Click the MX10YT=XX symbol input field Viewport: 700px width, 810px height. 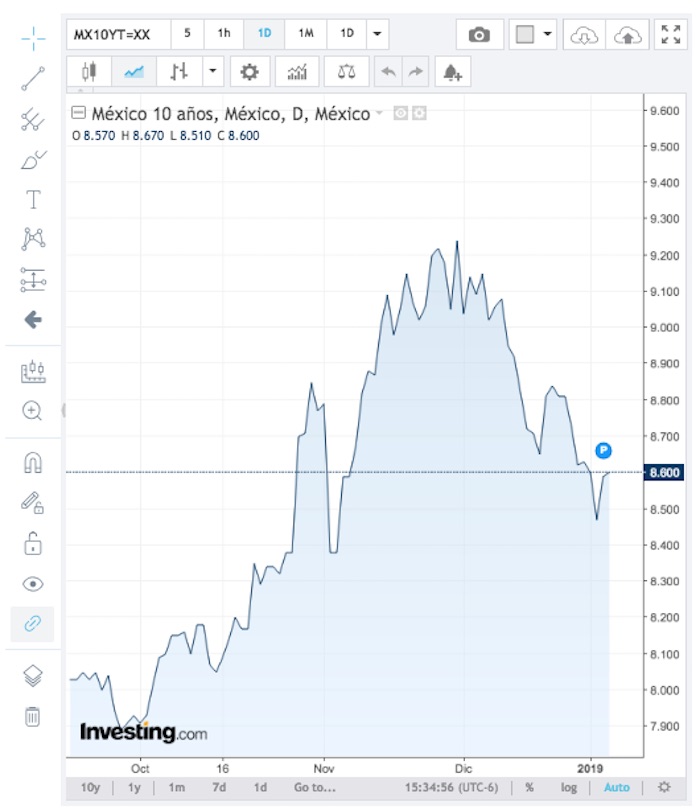coord(117,34)
